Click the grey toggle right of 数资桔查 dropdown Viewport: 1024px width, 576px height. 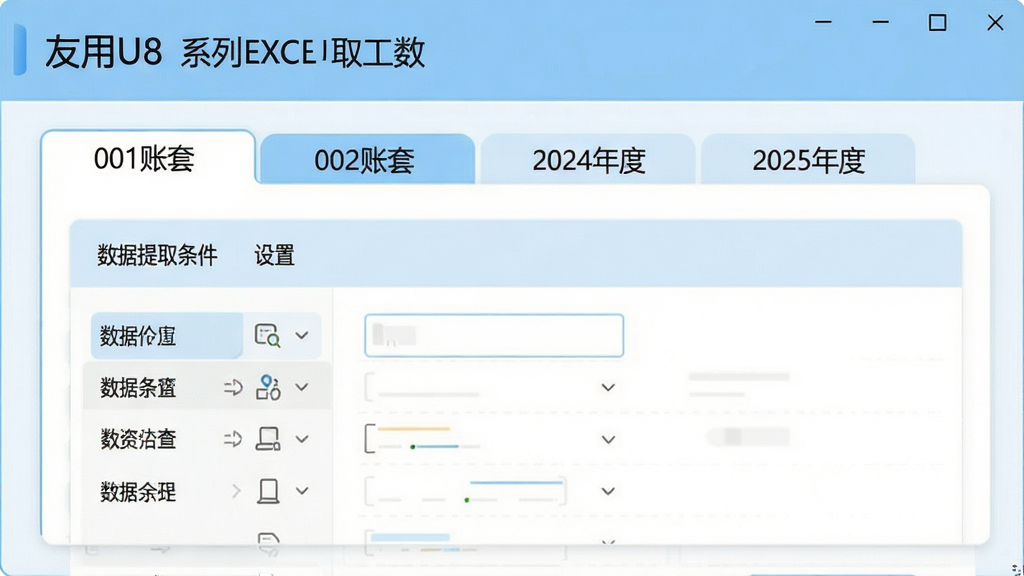point(750,437)
